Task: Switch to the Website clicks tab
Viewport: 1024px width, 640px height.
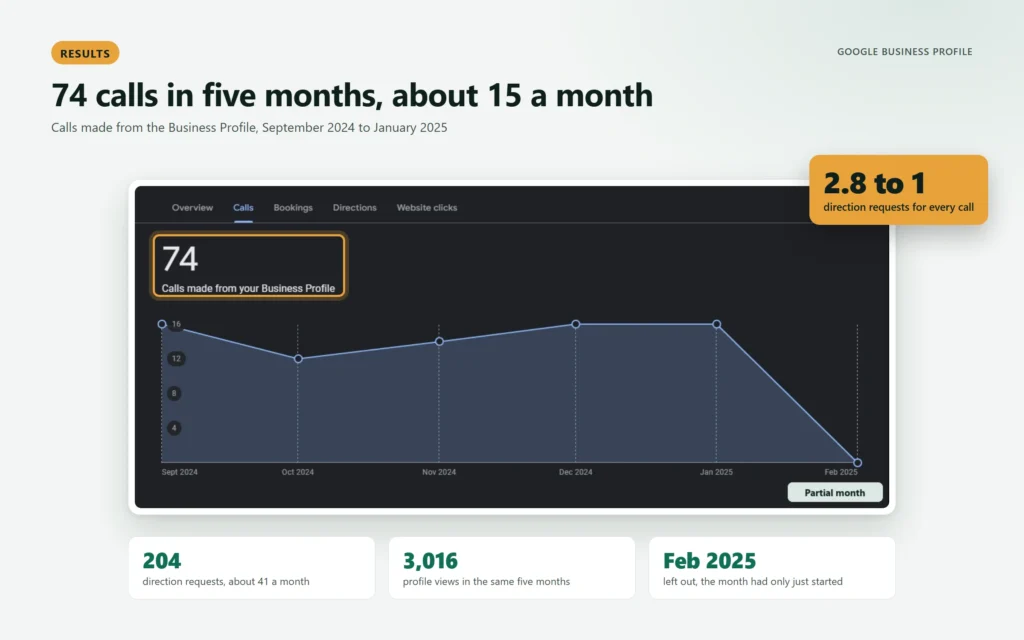Action: tap(426, 208)
